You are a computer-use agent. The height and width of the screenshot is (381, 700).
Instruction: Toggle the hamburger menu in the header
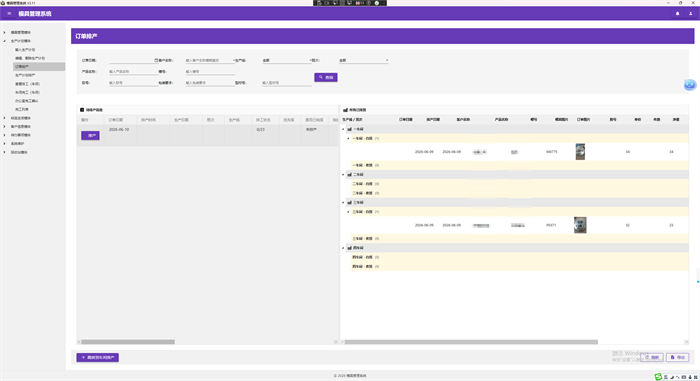click(x=9, y=13)
